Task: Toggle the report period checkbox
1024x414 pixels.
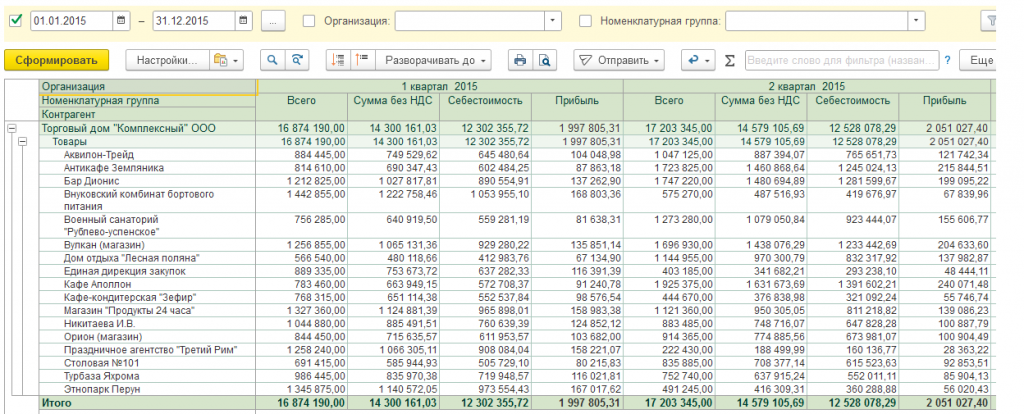Action: (15, 20)
